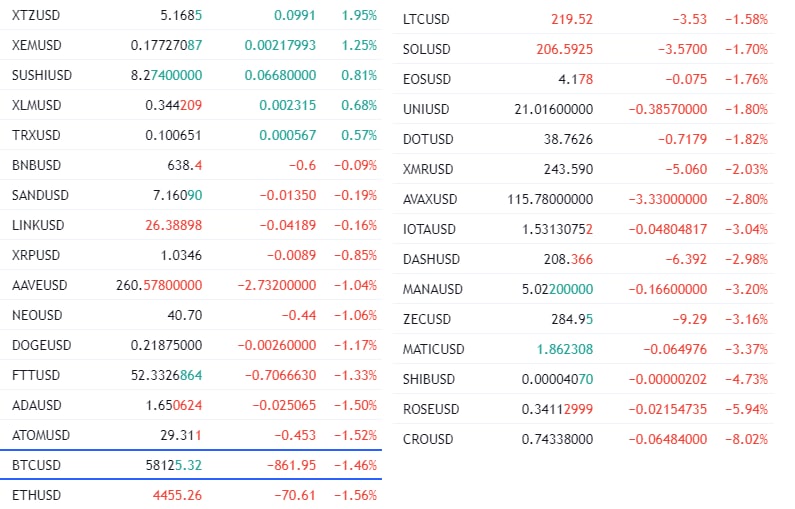Click EOSUSD percent change -1.76%
Image resolution: width=795 pixels, height=509 pixels.
point(746,79)
